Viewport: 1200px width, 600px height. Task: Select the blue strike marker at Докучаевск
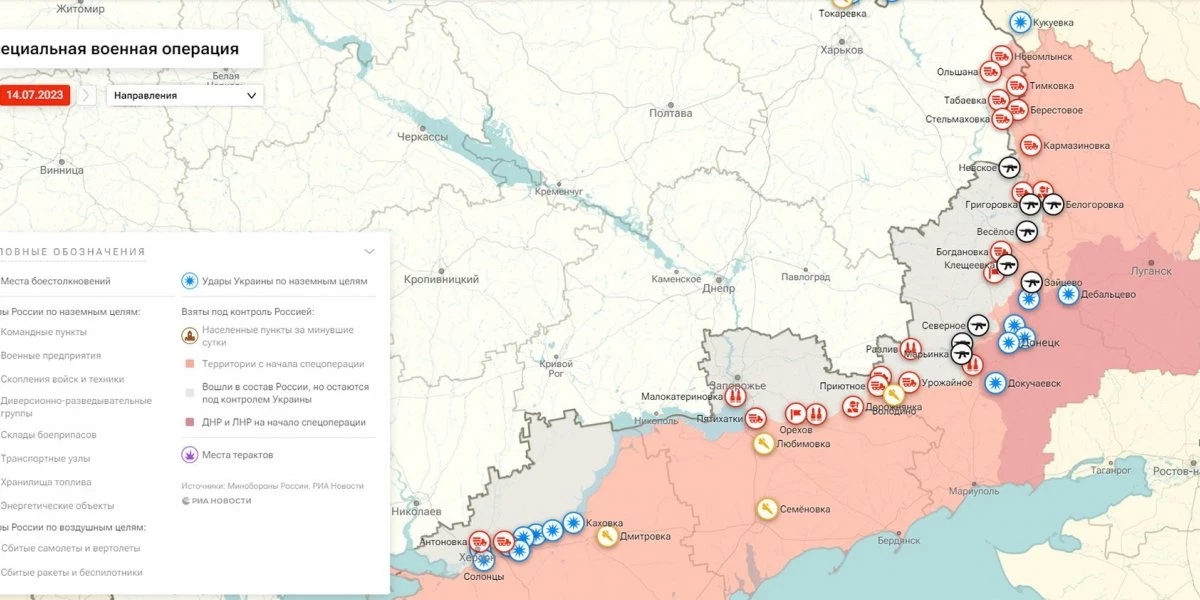995,382
